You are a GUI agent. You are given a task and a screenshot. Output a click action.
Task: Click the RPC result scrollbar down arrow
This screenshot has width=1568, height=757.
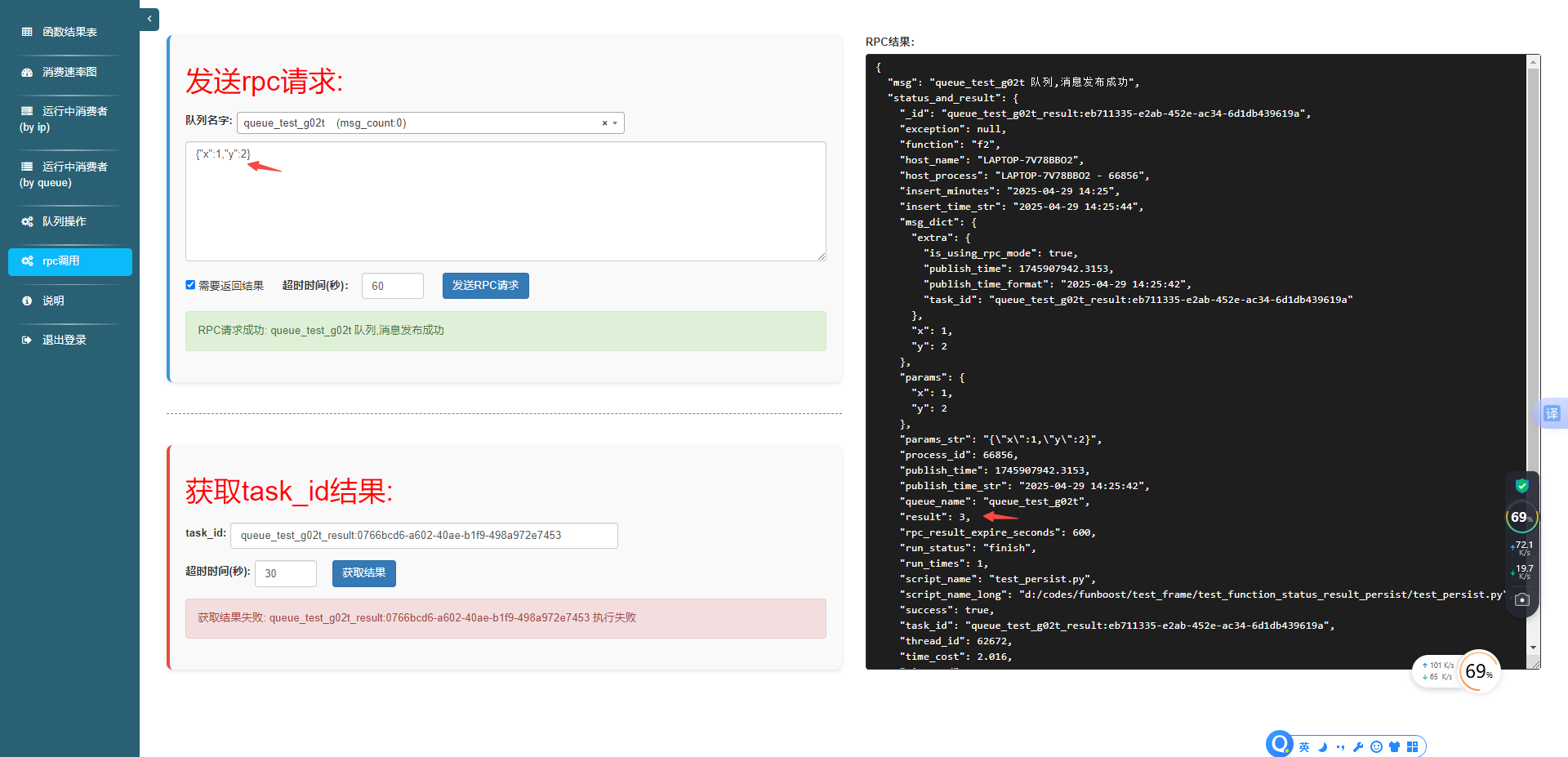[x=1534, y=648]
